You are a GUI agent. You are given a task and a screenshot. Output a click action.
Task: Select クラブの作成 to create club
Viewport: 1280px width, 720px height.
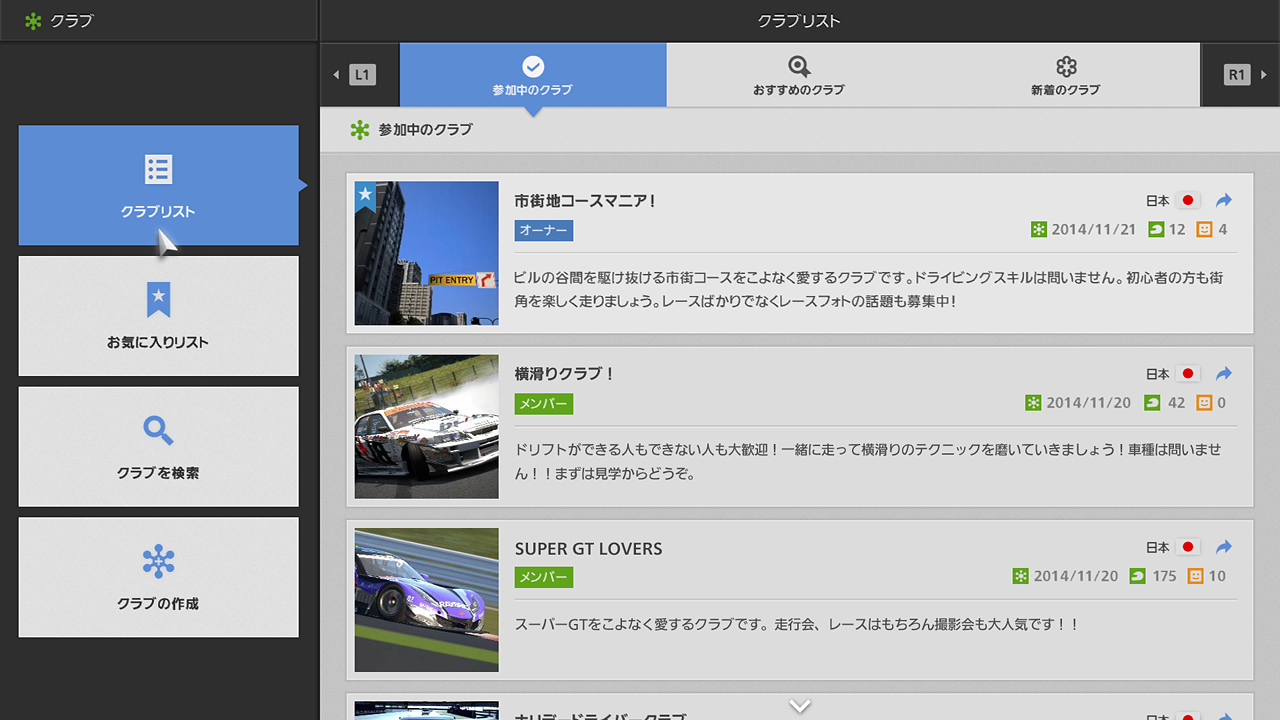click(158, 577)
